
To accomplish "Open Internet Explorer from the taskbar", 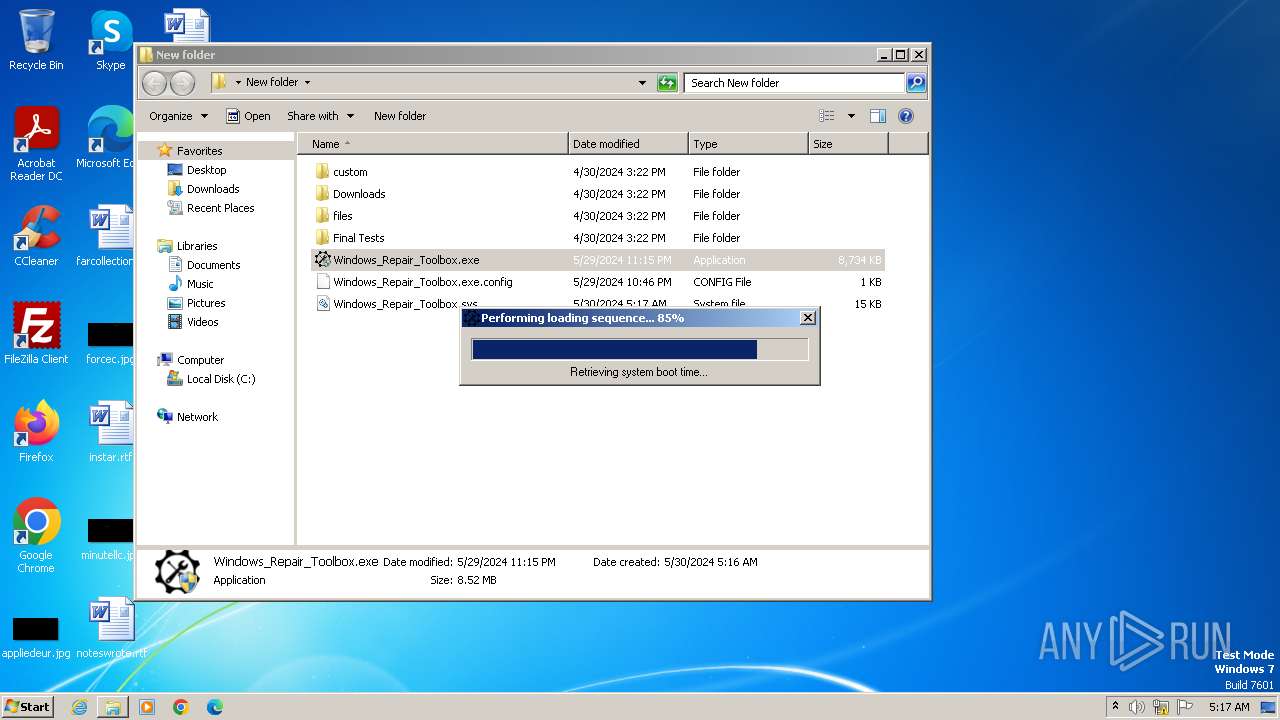I will coord(79,707).
